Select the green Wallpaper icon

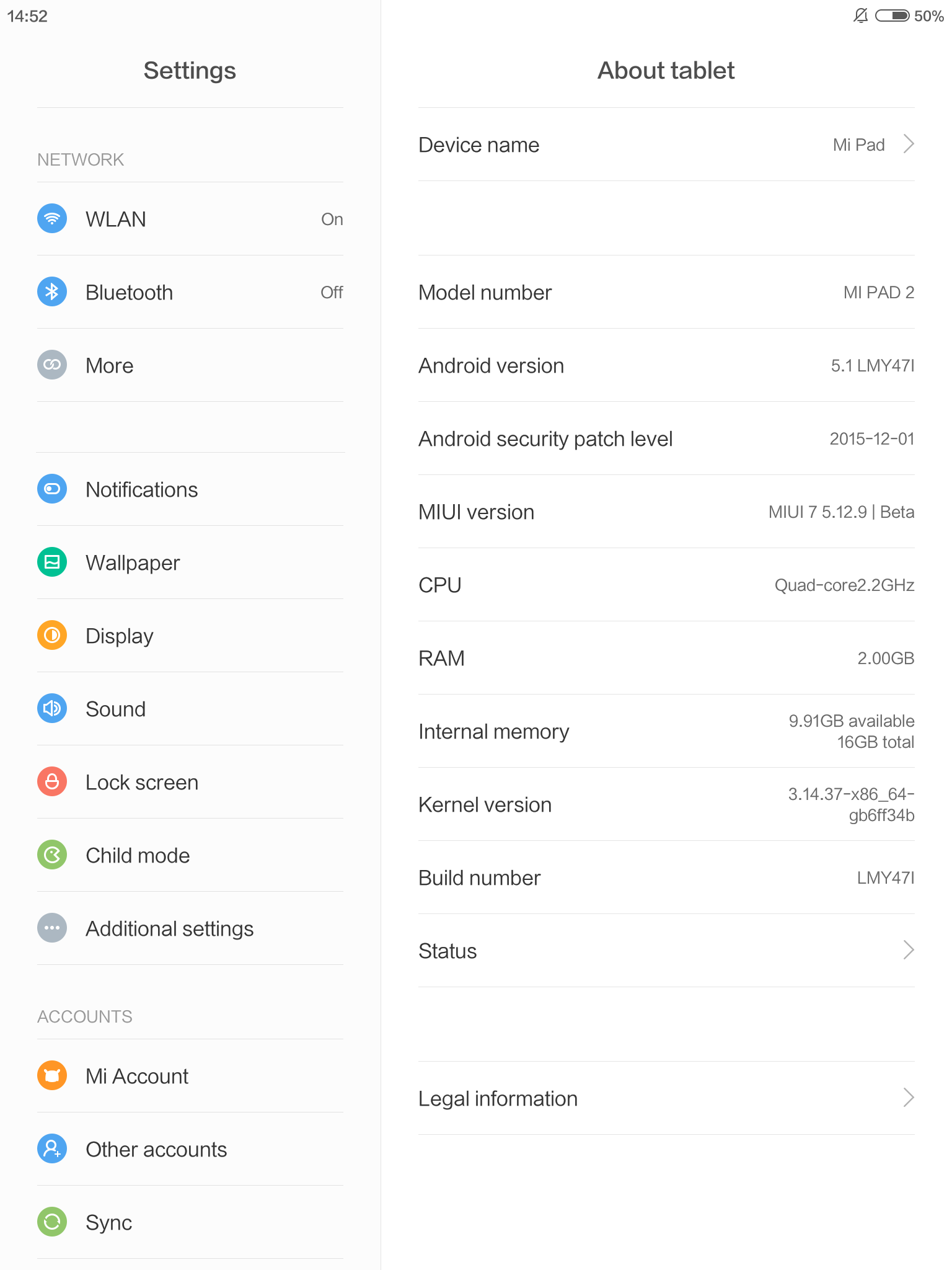(x=52, y=562)
